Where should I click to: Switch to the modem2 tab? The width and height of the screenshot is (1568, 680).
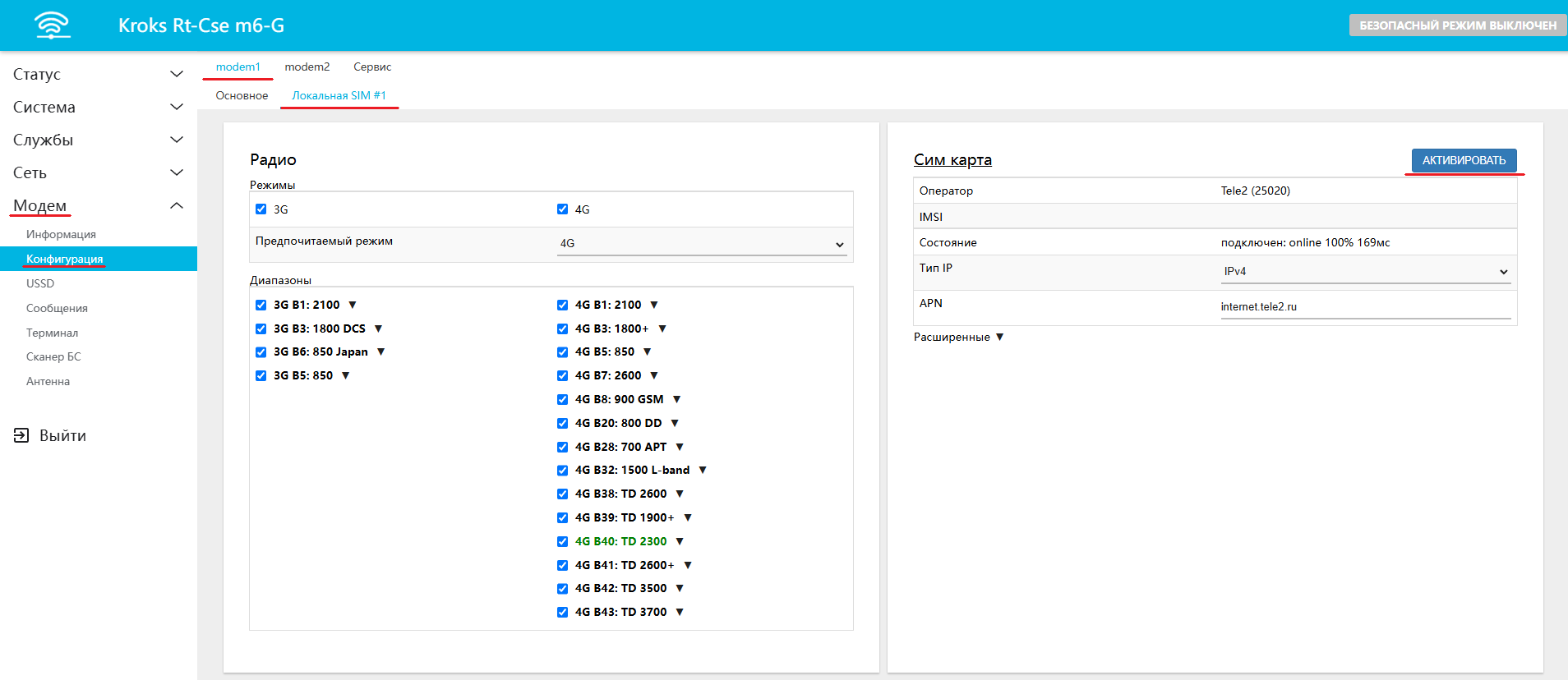click(307, 67)
